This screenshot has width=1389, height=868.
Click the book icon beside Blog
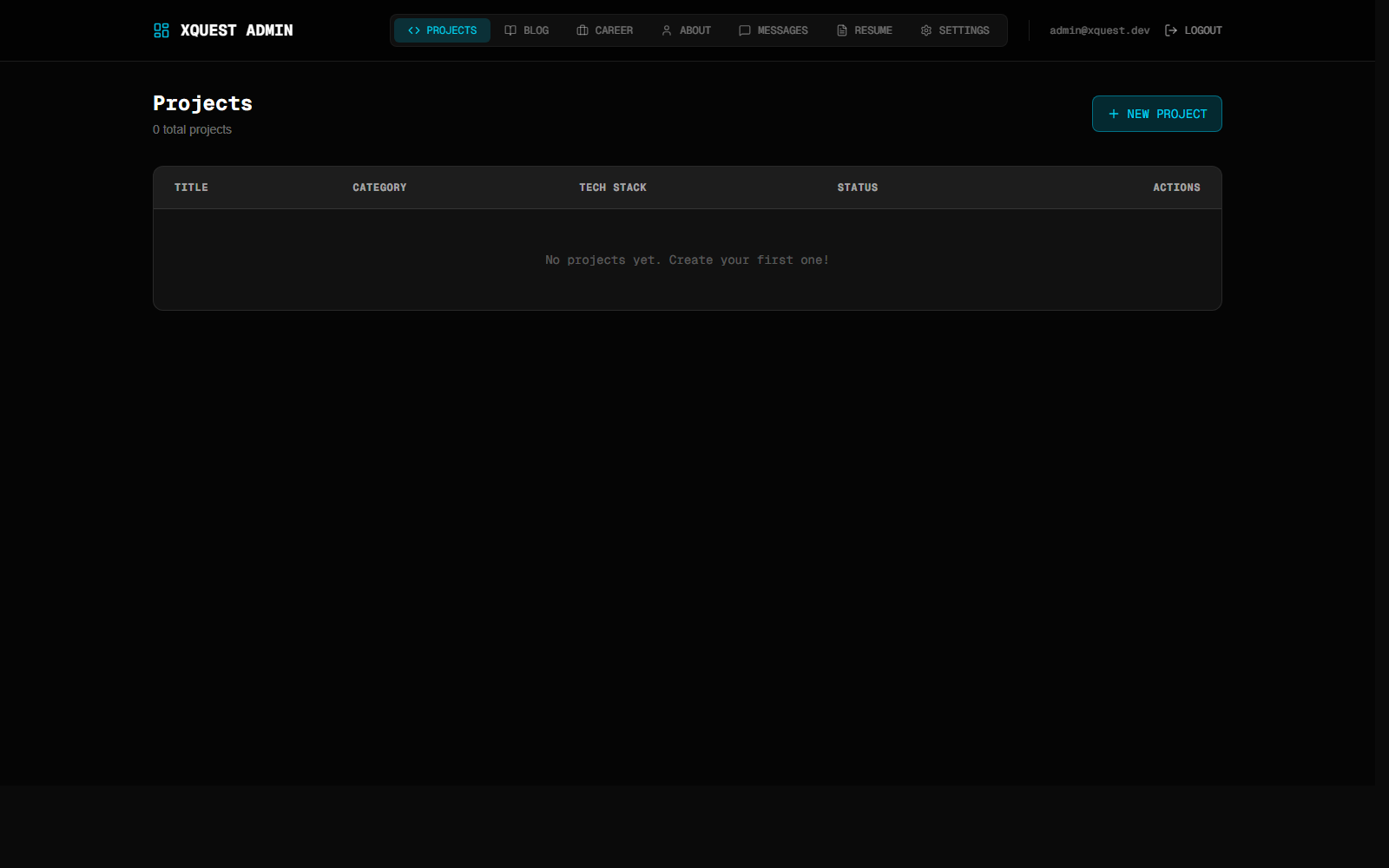(x=510, y=30)
